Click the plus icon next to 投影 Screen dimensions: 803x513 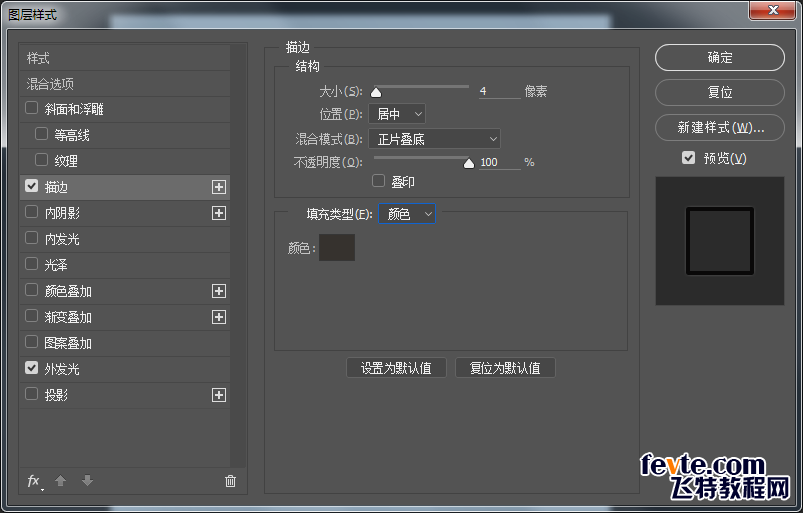pyautogui.click(x=219, y=395)
